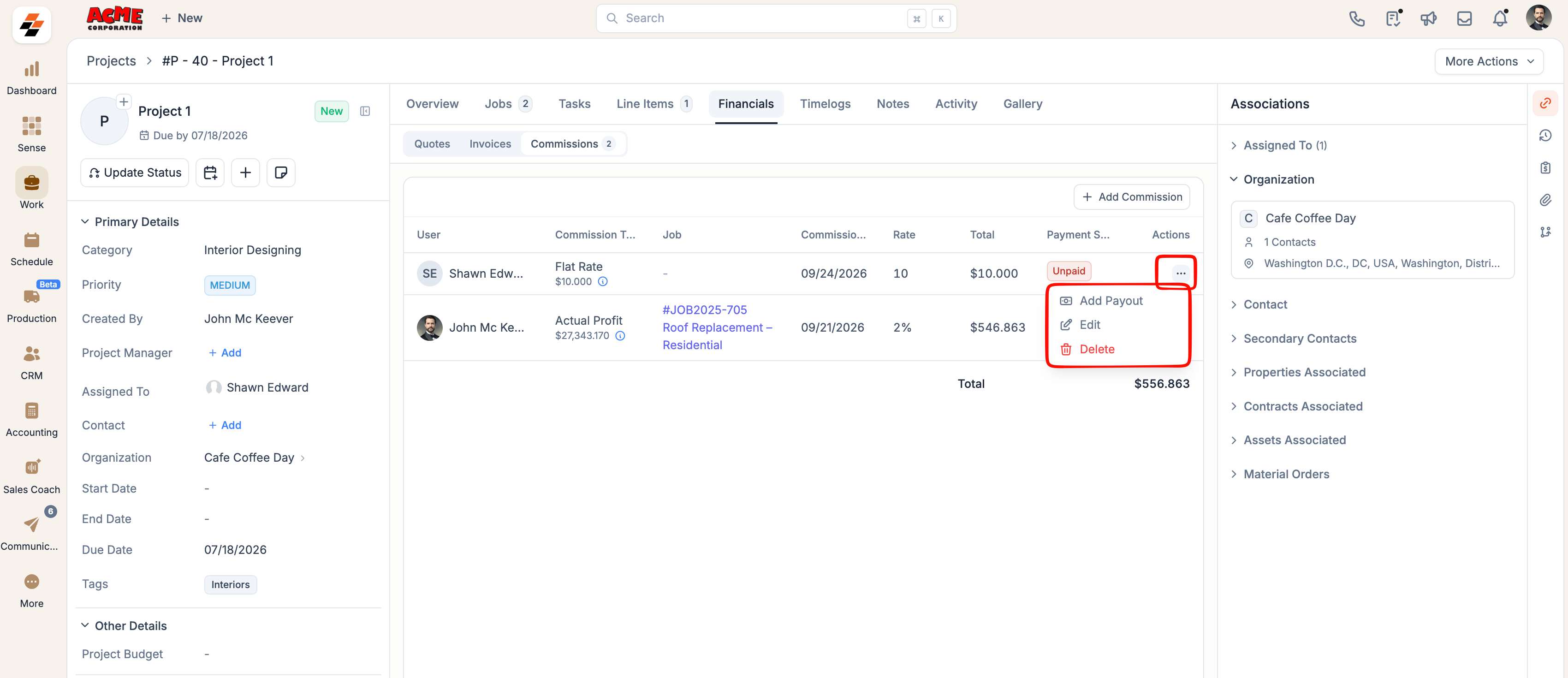Open the notifications bell
The height and width of the screenshot is (678, 1568).
tap(1500, 18)
